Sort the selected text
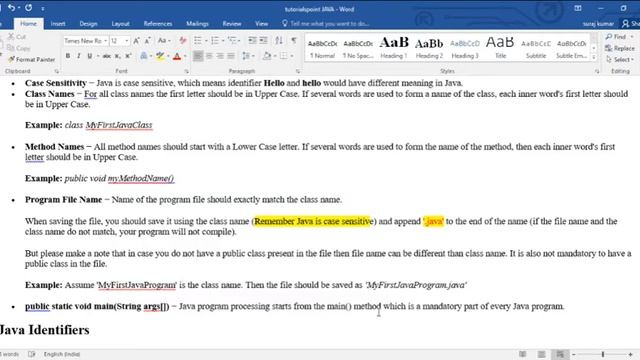The width and height of the screenshot is (640, 360). click(279, 40)
